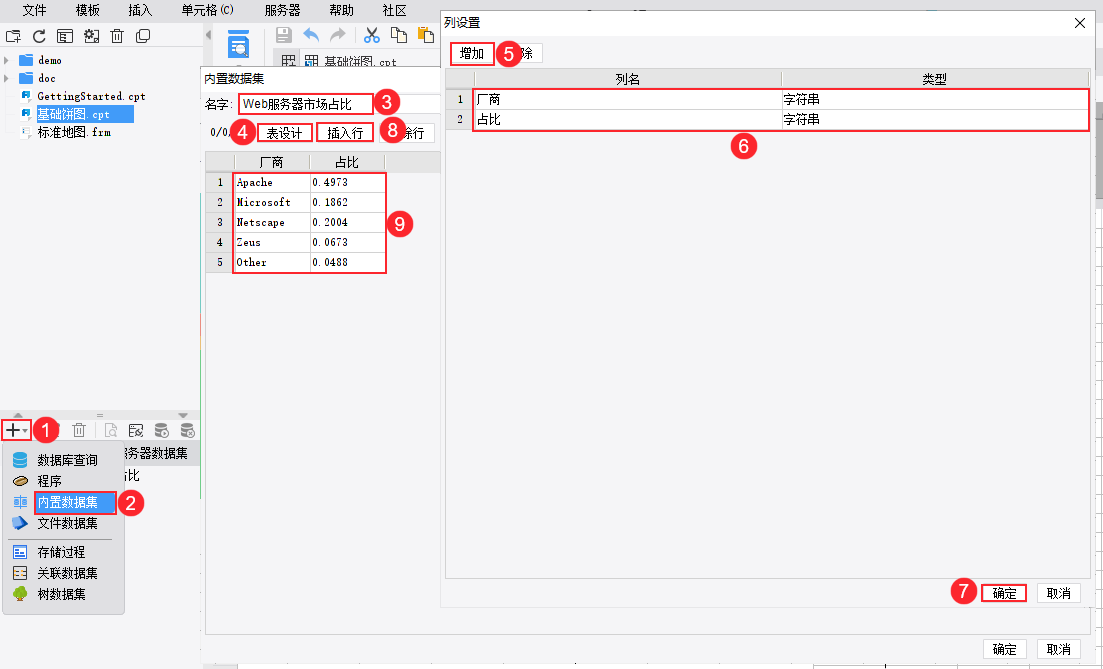Open the 插入 menu
This screenshot has height=669, width=1103.
tap(140, 10)
